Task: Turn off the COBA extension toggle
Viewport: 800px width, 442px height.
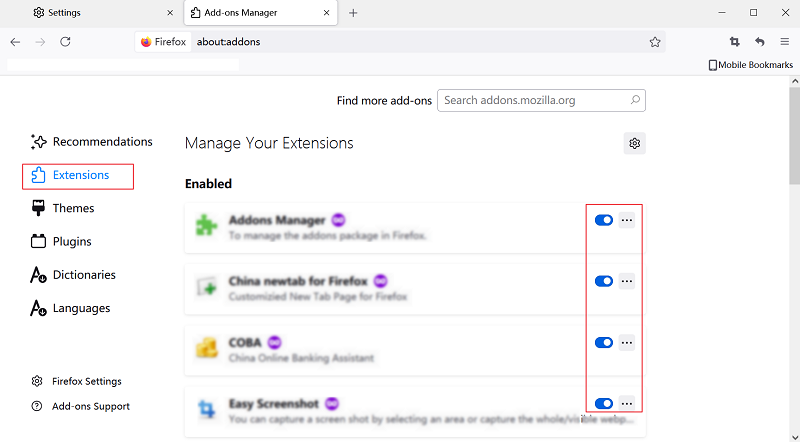Action: (604, 342)
